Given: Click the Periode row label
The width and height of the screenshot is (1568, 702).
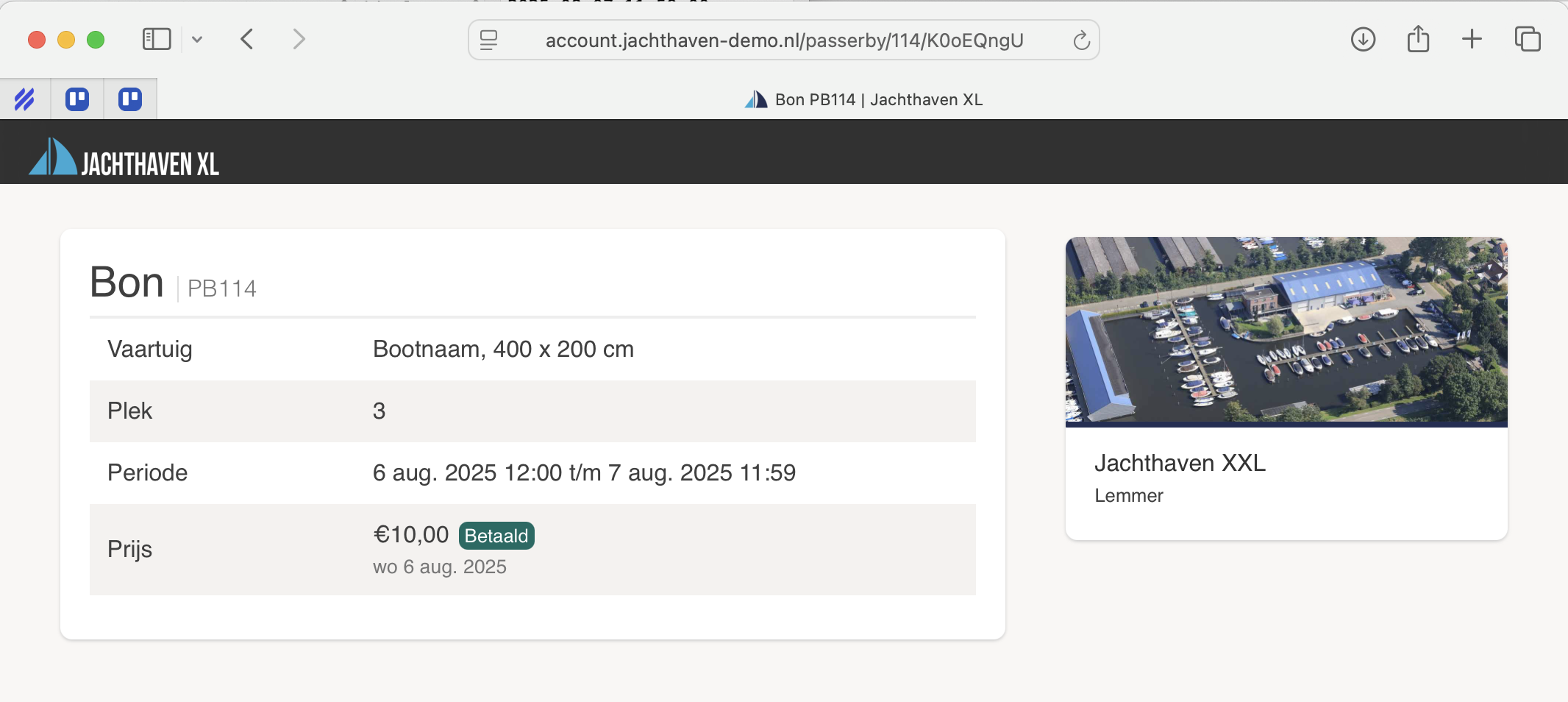Looking at the screenshot, I should 147,472.
